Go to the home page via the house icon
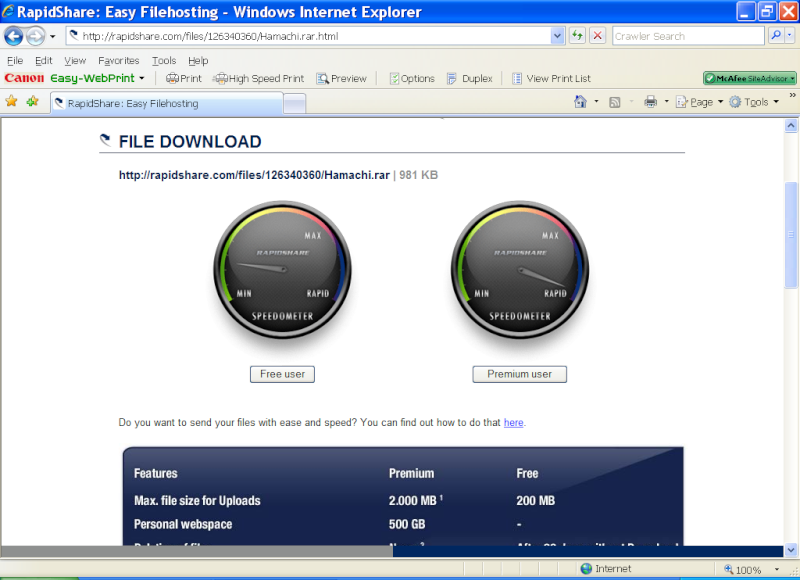 581,102
